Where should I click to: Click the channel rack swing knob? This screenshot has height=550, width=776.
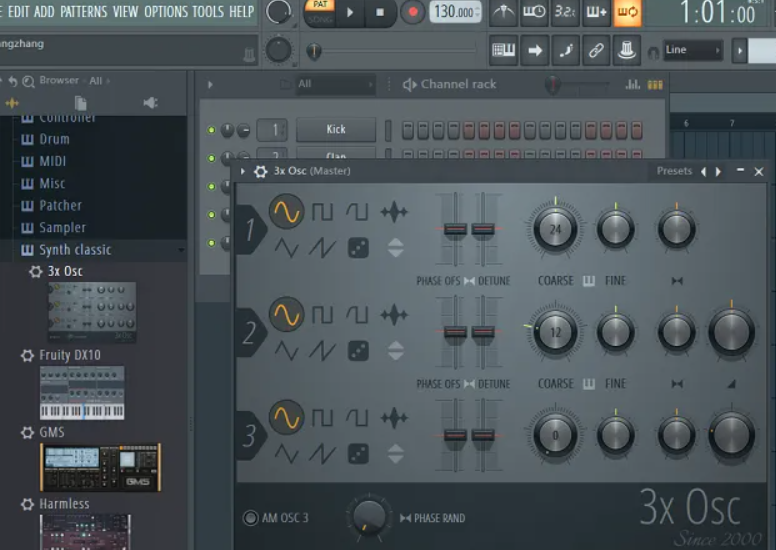[552, 85]
